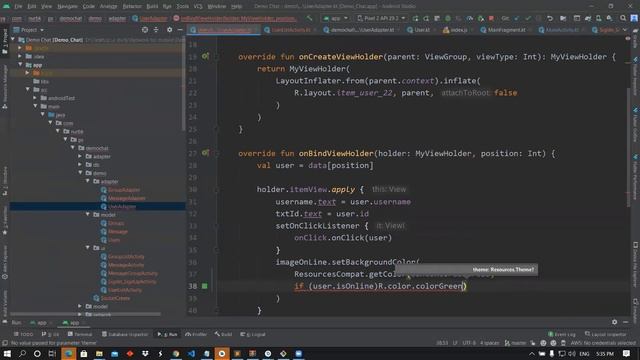Switch to the MainActivity.kt editor tab
The image size is (640, 360).
pos(562,30)
